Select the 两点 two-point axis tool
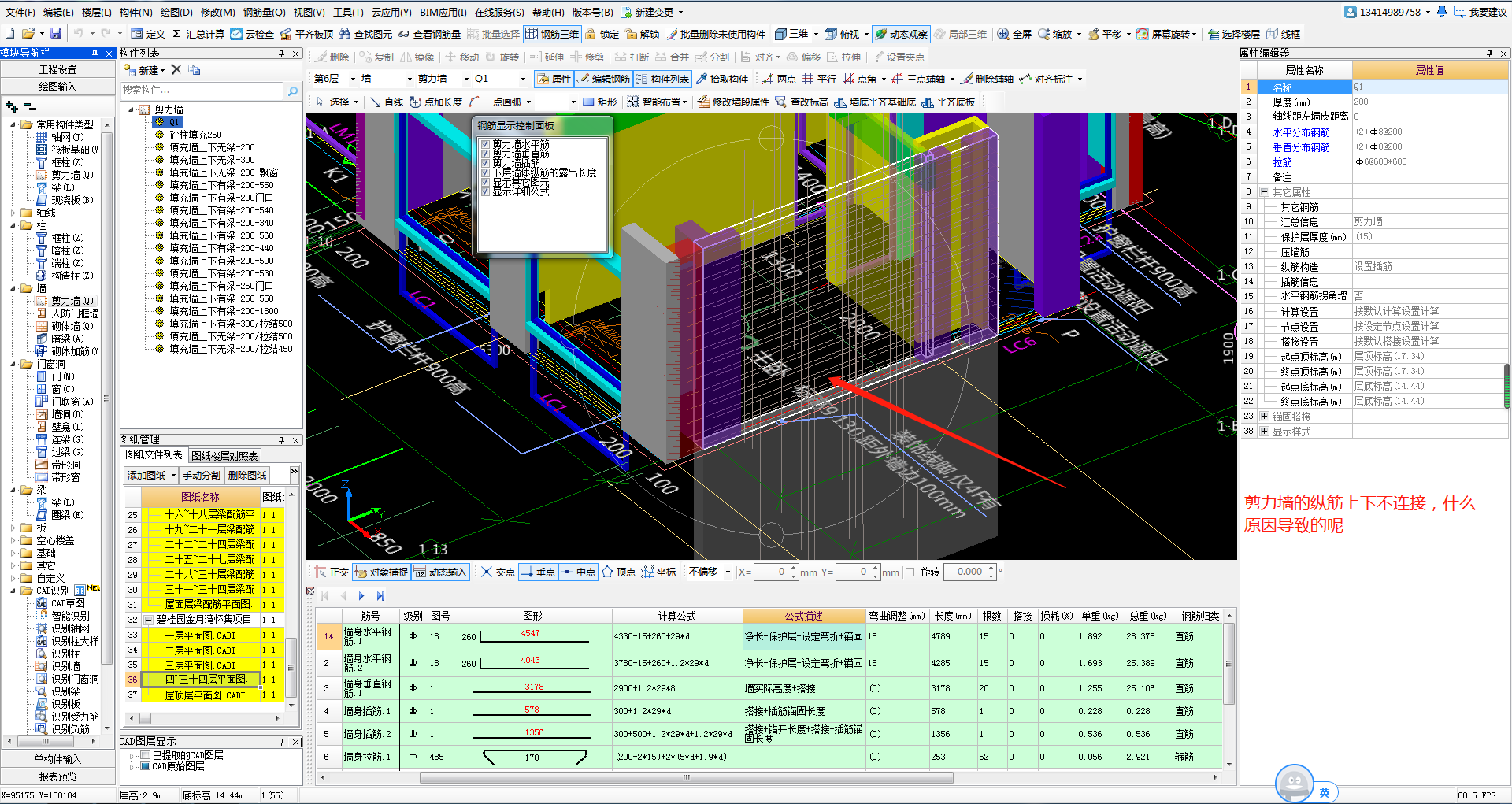 coord(780,79)
